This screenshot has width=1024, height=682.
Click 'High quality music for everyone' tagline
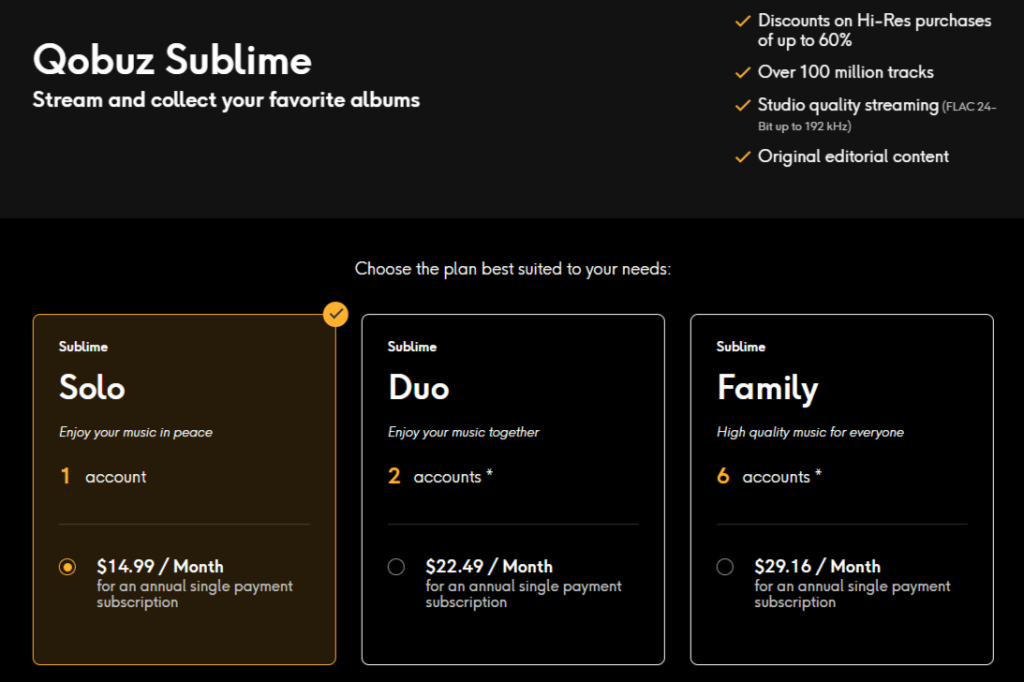[810, 432]
